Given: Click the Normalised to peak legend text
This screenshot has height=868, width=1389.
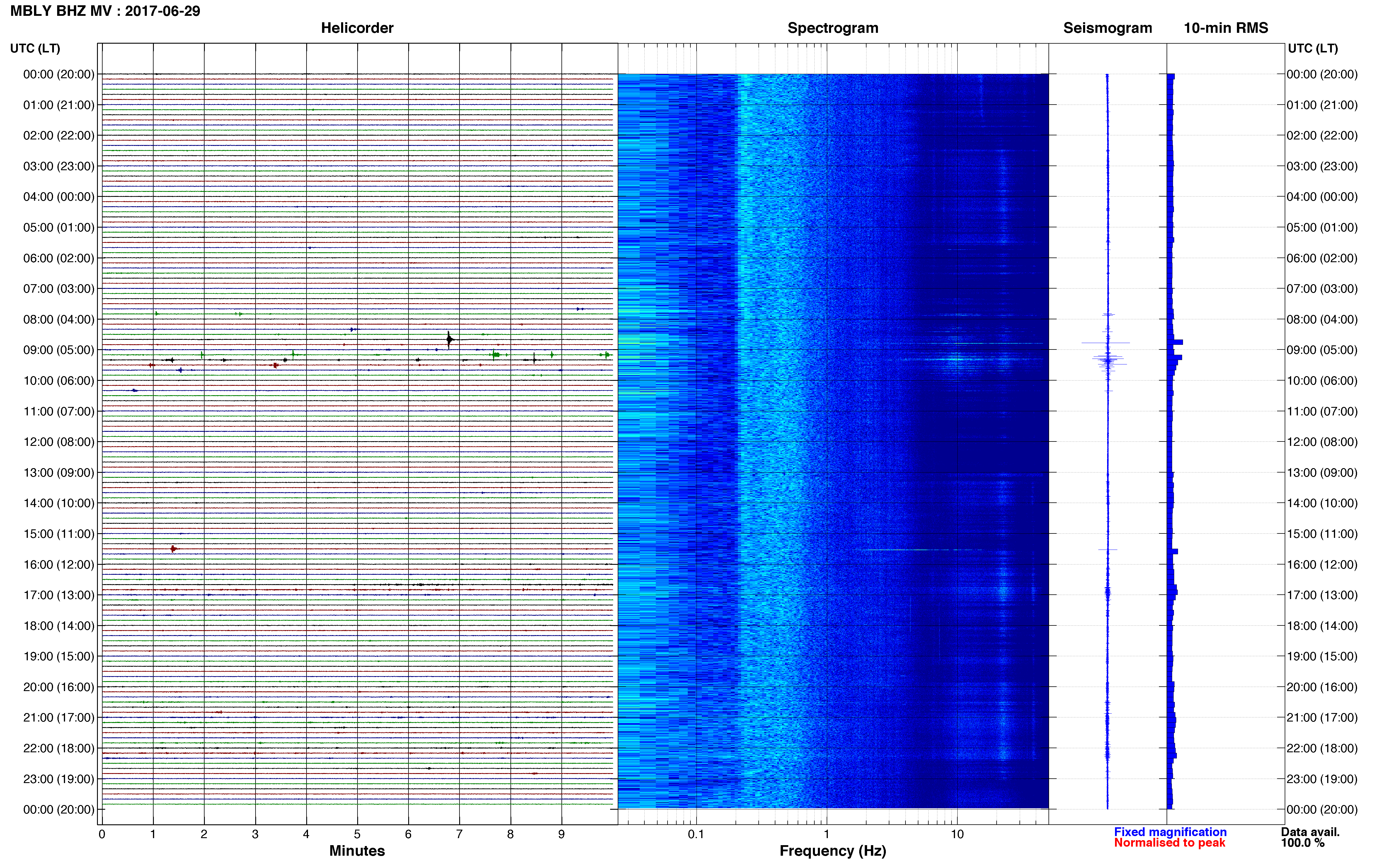Looking at the screenshot, I should pyautogui.click(x=1170, y=843).
